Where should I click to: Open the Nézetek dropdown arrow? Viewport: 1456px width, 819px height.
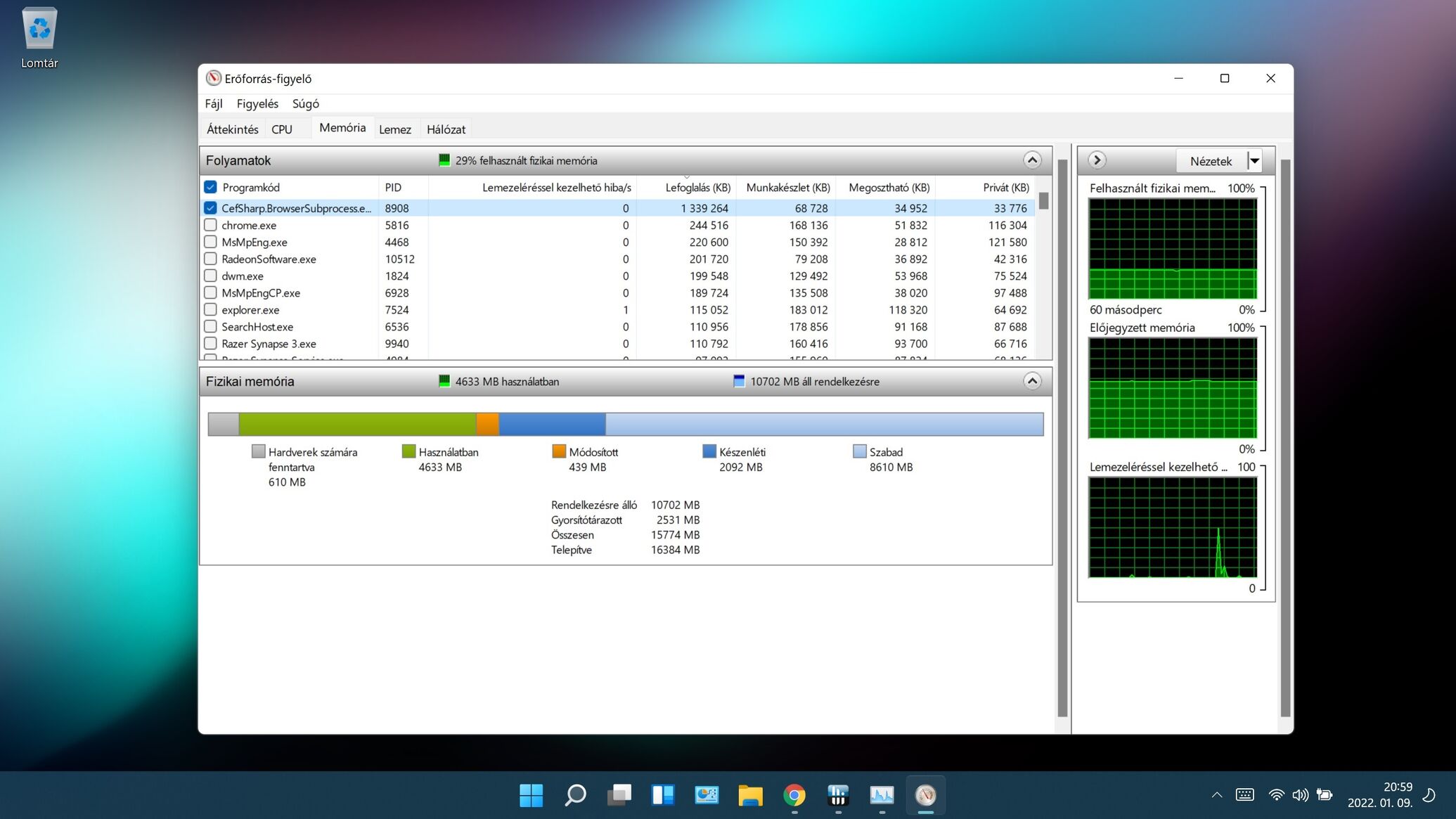(1254, 161)
